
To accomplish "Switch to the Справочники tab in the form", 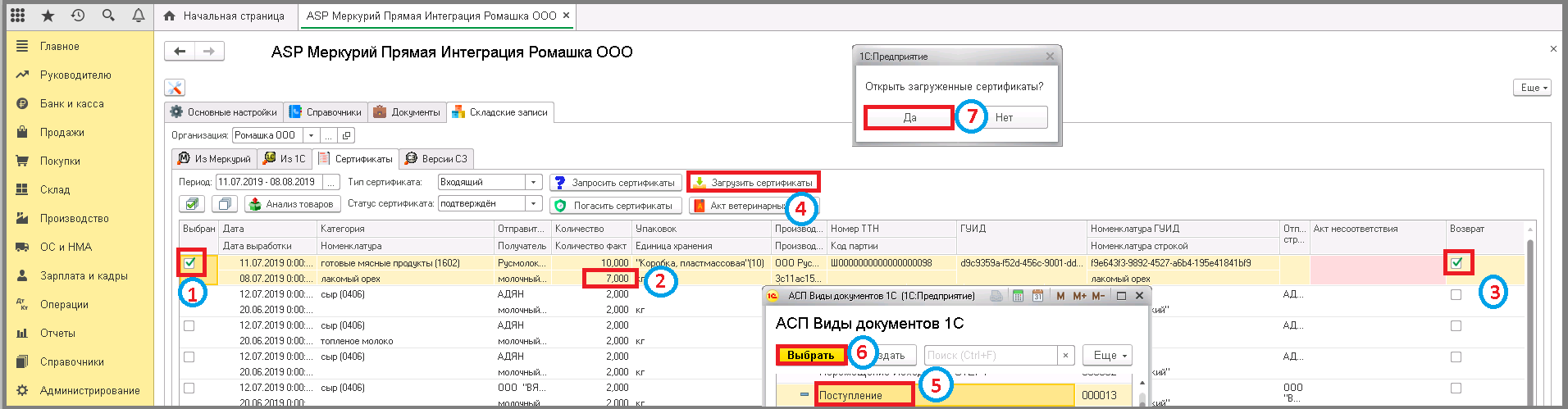I will pyautogui.click(x=326, y=112).
